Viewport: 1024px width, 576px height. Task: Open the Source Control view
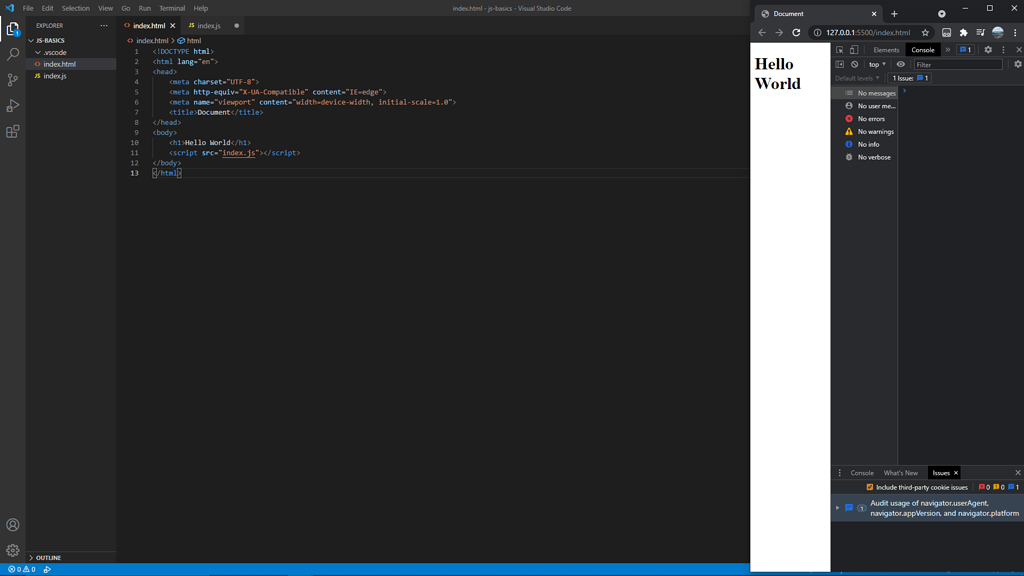coord(12,80)
